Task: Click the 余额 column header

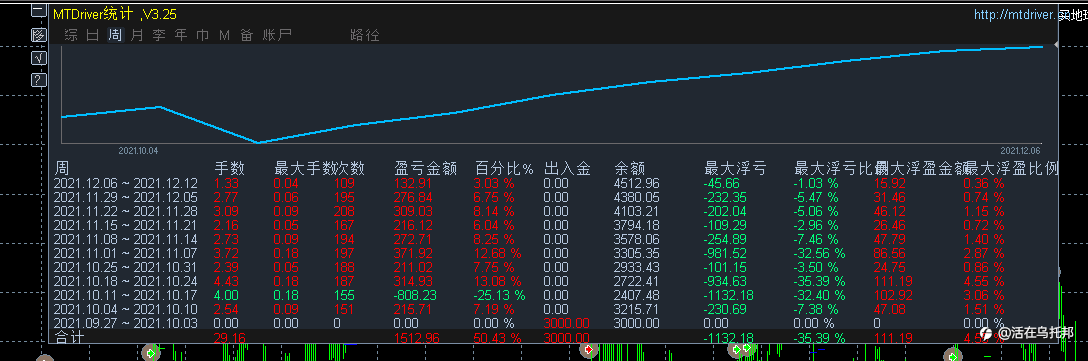Action: [x=630, y=168]
